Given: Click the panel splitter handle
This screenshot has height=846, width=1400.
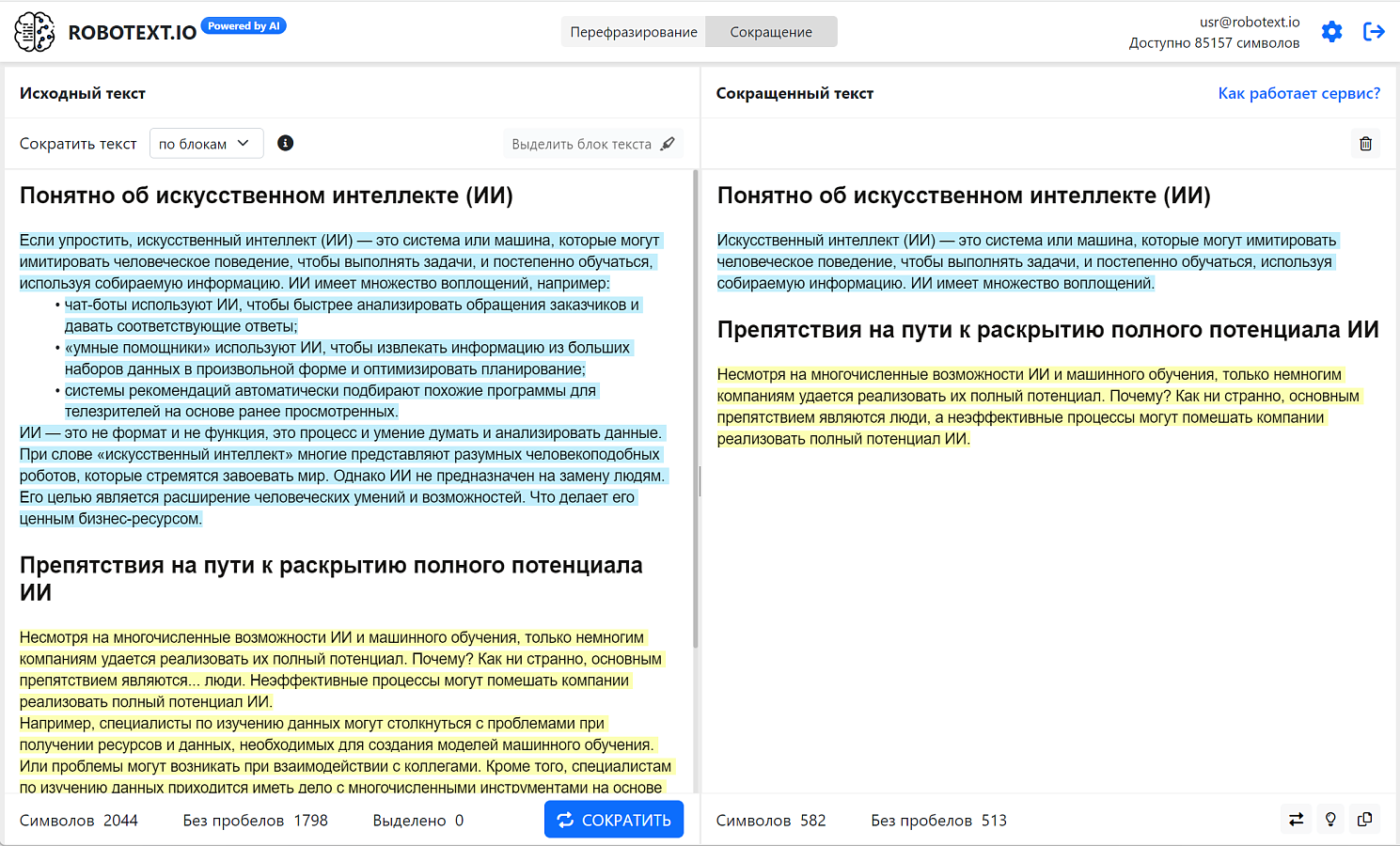Looking at the screenshot, I should point(700,481).
